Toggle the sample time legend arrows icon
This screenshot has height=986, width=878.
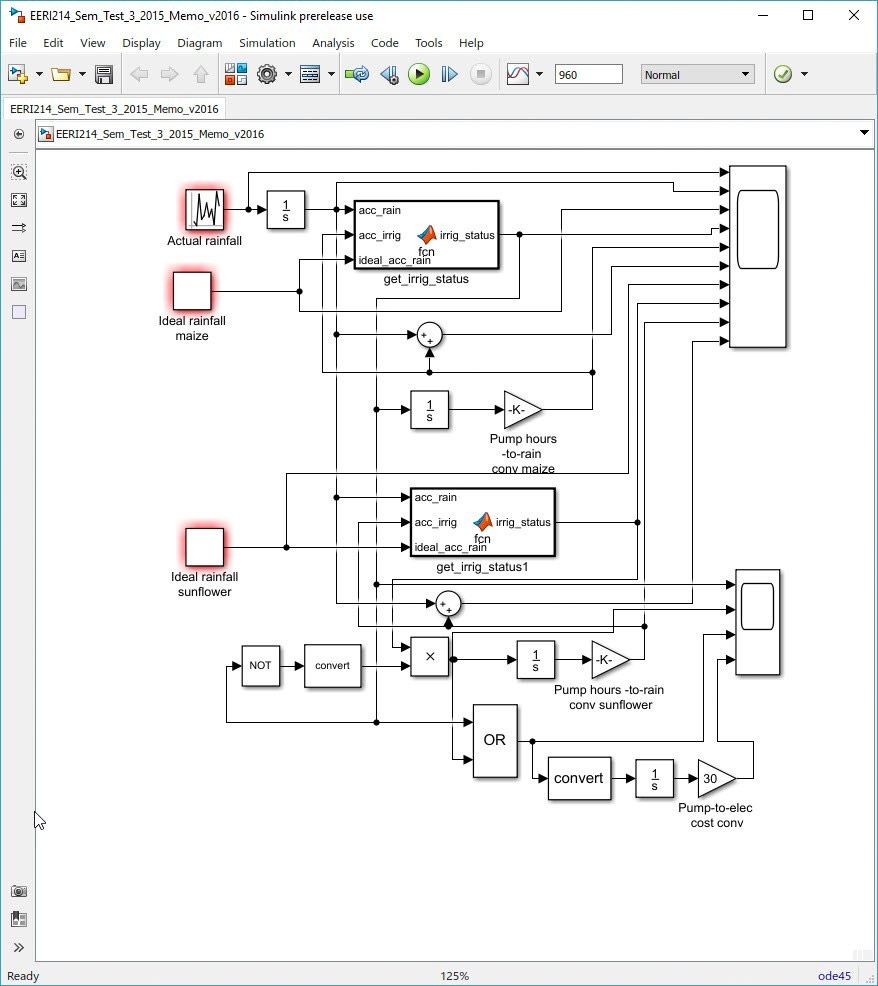[x=19, y=228]
